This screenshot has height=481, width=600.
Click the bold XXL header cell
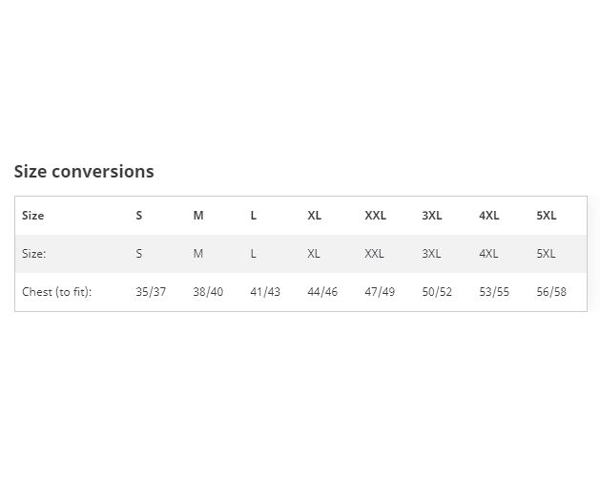point(375,215)
